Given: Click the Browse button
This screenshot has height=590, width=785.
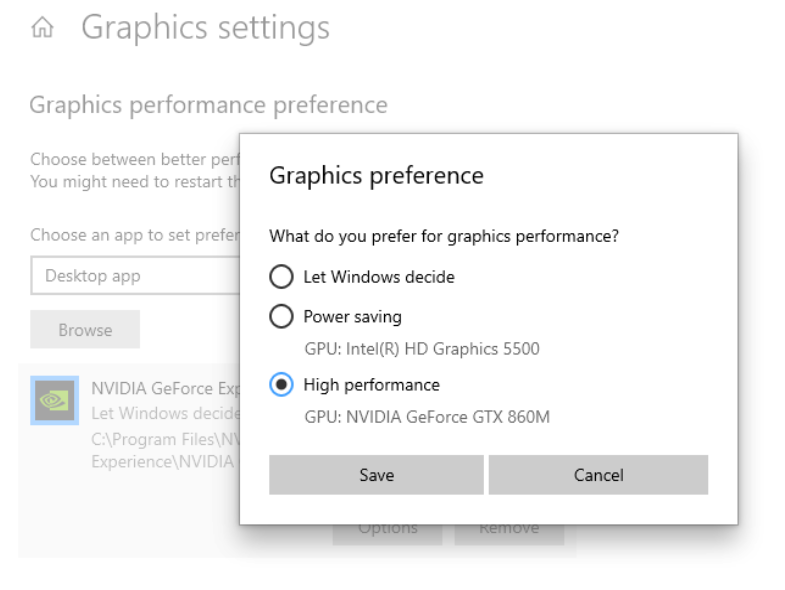Looking at the screenshot, I should tap(85, 330).
